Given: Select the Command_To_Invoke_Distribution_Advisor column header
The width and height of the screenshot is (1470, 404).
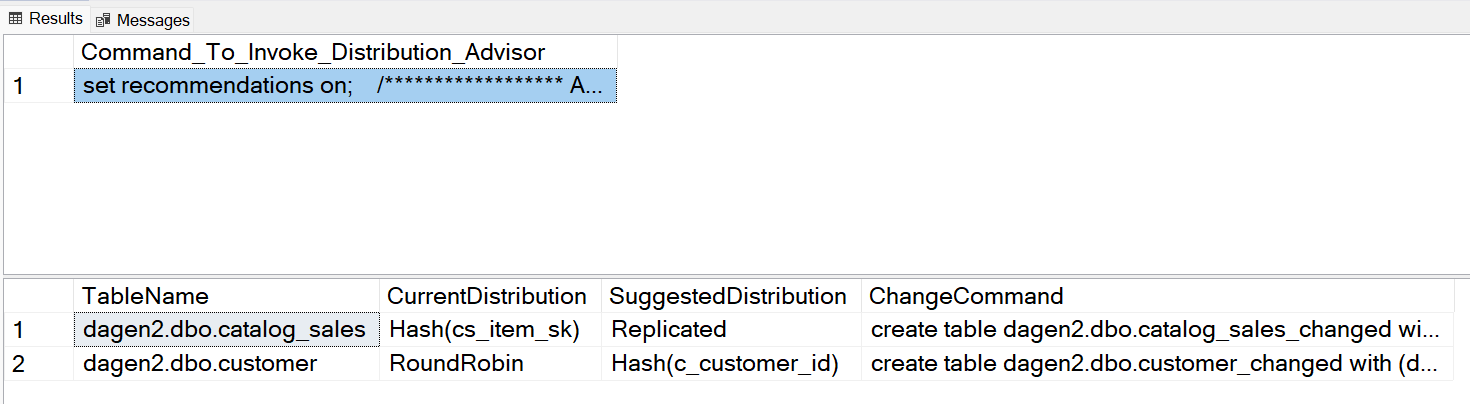Looking at the screenshot, I should (345, 52).
